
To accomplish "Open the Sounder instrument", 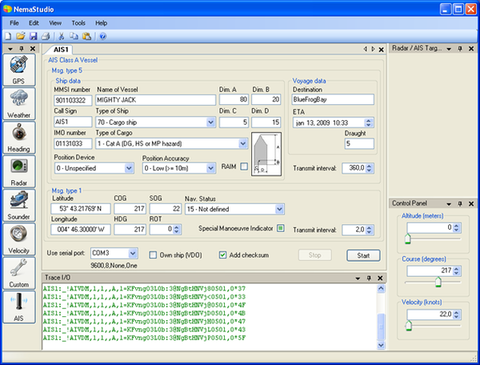I will [x=19, y=205].
